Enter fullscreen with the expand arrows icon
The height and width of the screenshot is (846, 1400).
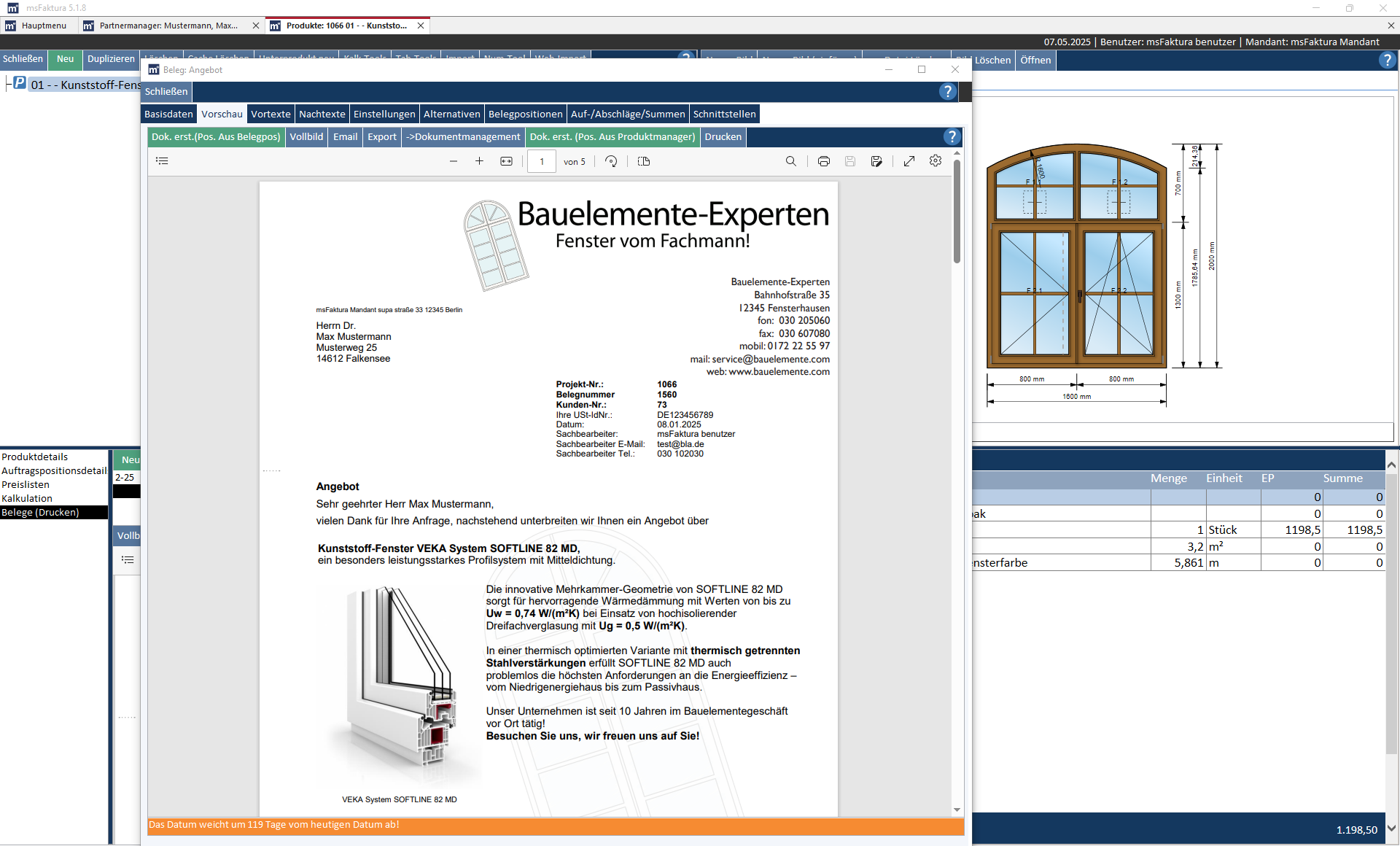[909, 161]
